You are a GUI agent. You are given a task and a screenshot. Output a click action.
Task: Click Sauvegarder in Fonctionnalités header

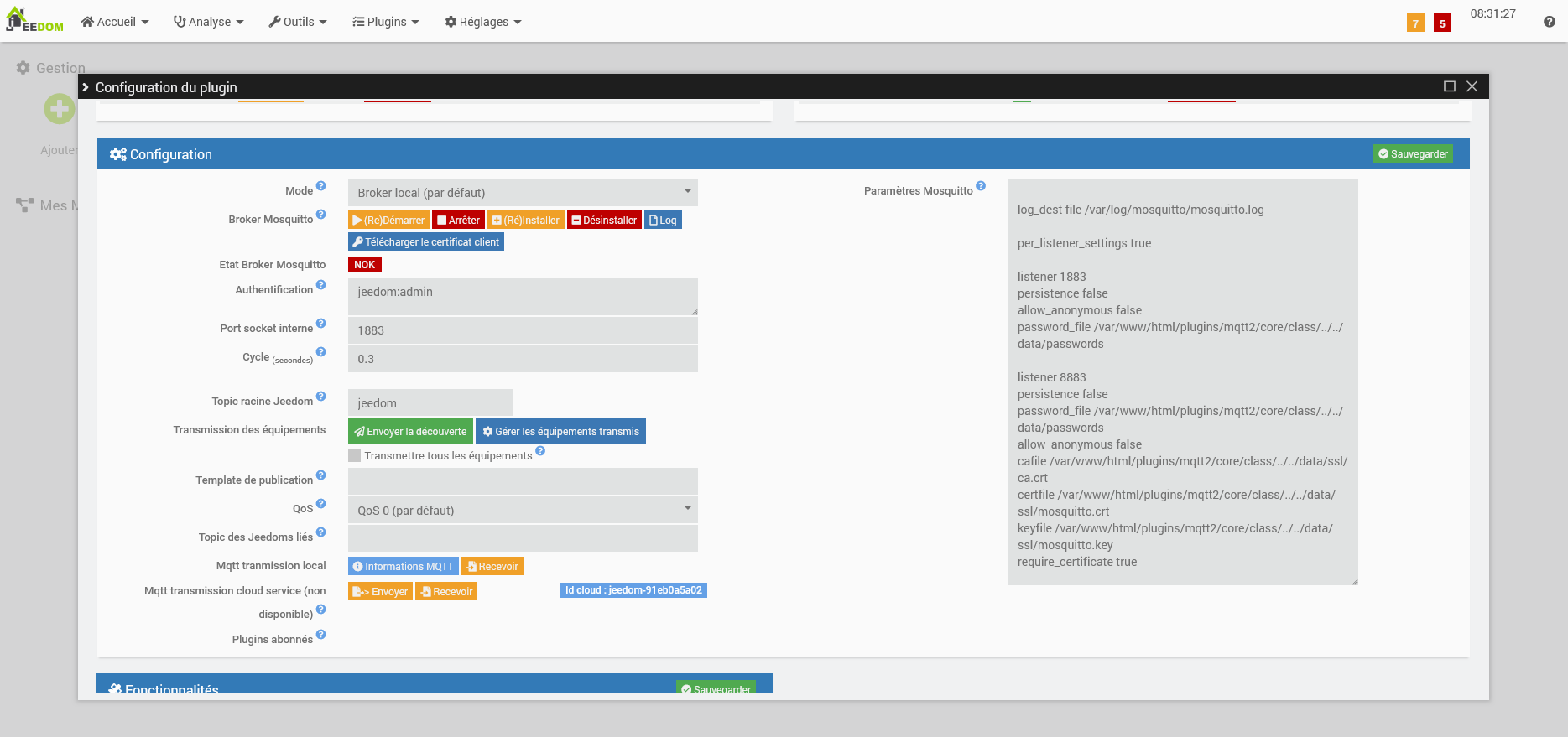click(716, 688)
